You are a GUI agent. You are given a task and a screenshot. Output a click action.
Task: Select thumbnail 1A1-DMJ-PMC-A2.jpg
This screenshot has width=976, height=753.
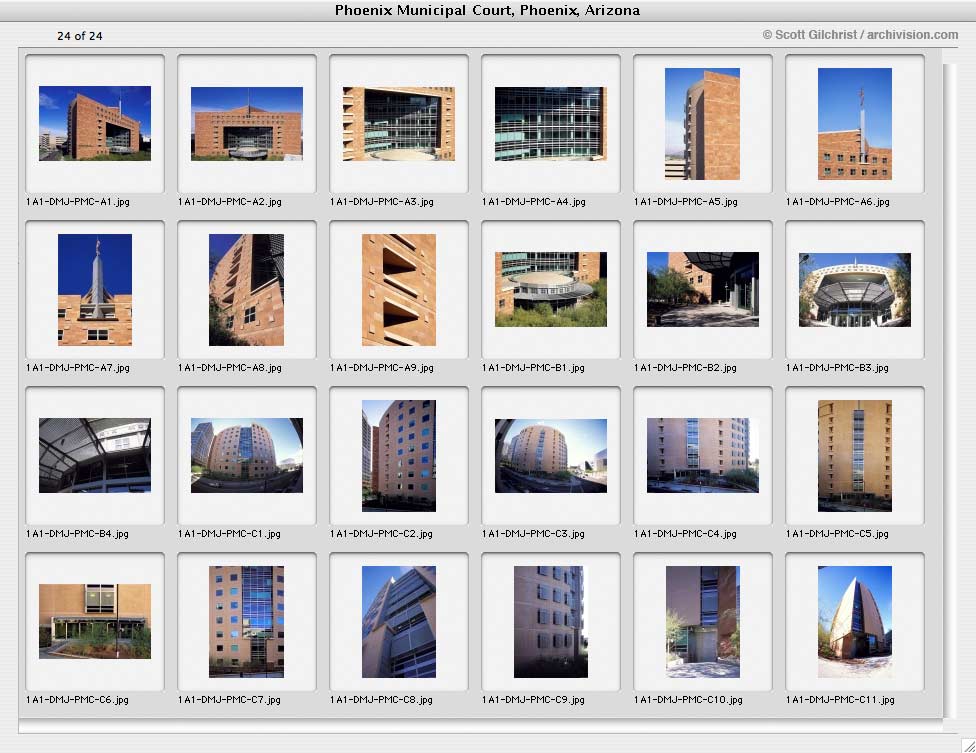pos(246,123)
